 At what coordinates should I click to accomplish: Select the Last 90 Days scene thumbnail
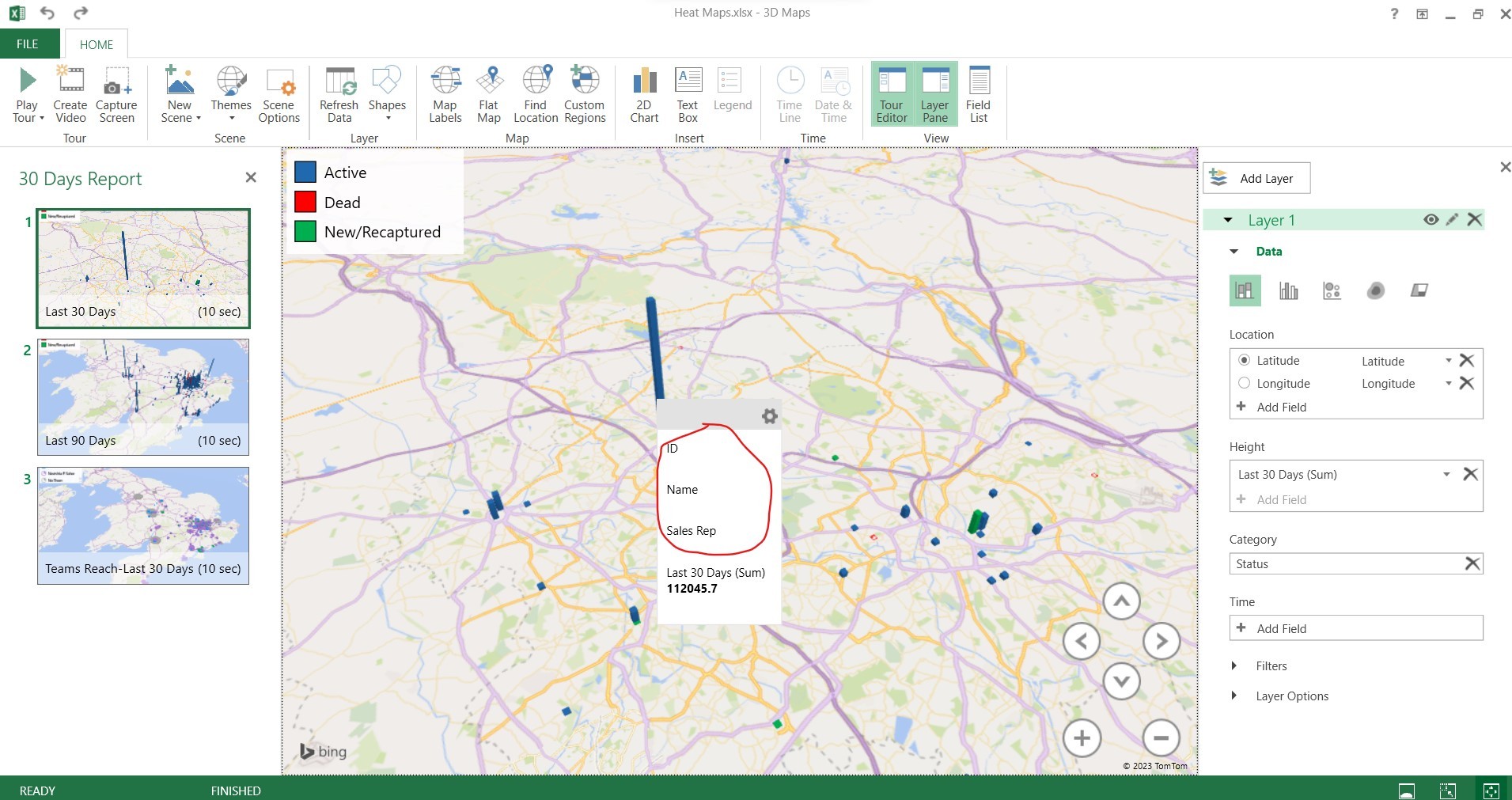click(x=143, y=396)
